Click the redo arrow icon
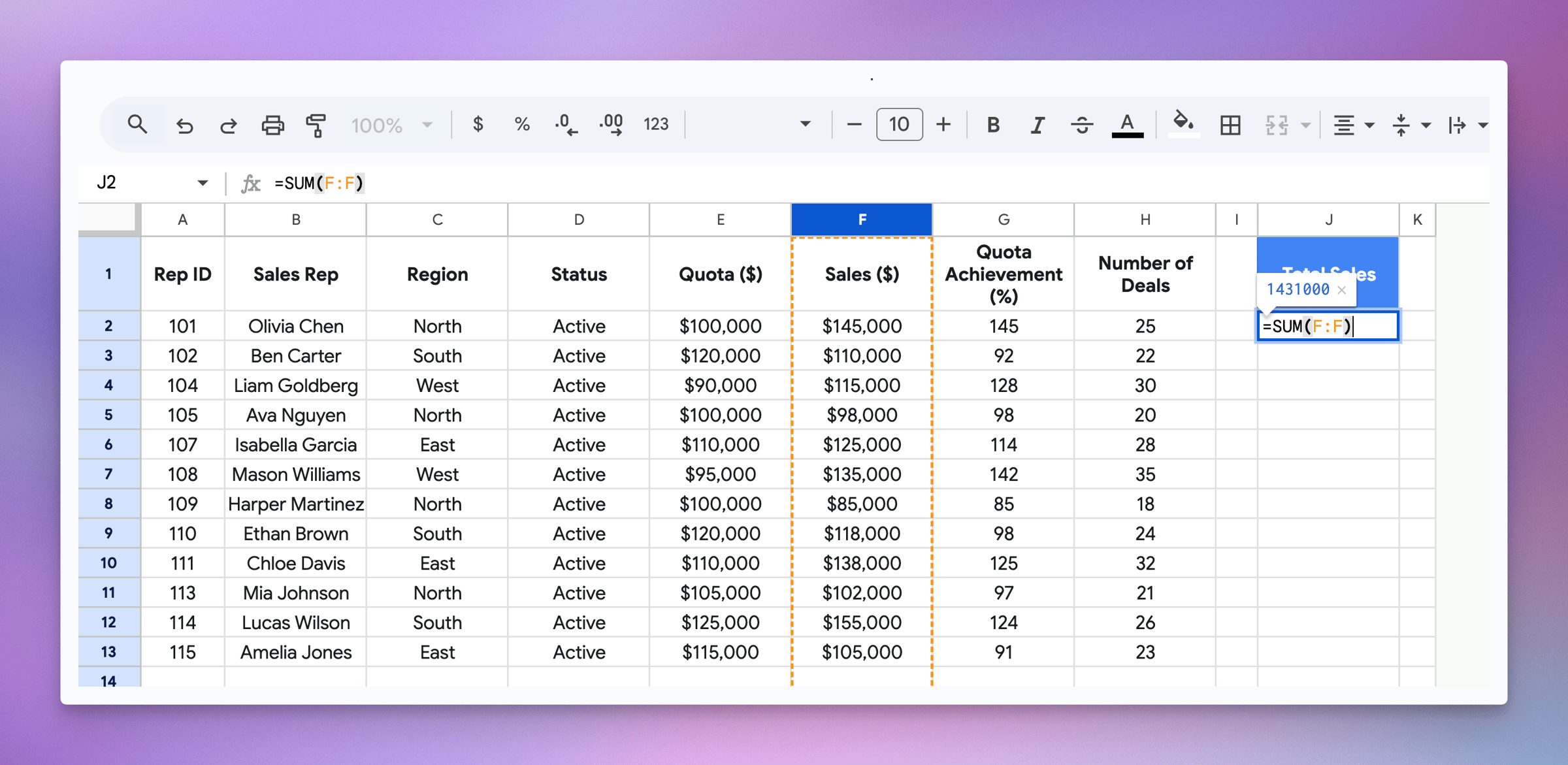 (x=228, y=125)
